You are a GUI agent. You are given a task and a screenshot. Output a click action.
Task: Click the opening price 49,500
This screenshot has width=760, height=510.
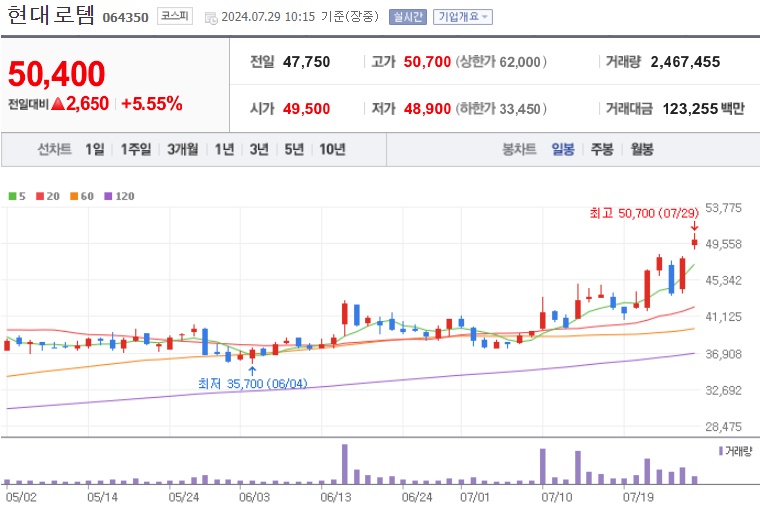coord(306,109)
